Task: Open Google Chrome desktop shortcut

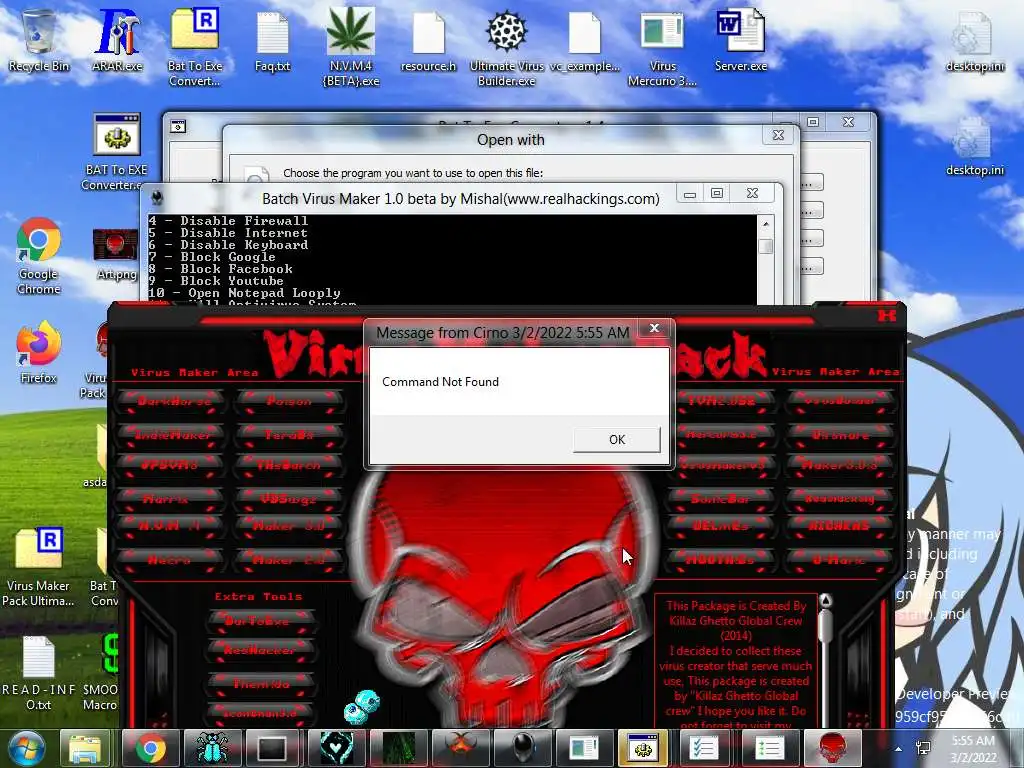Action: pyautogui.click(x=39, y=256)
